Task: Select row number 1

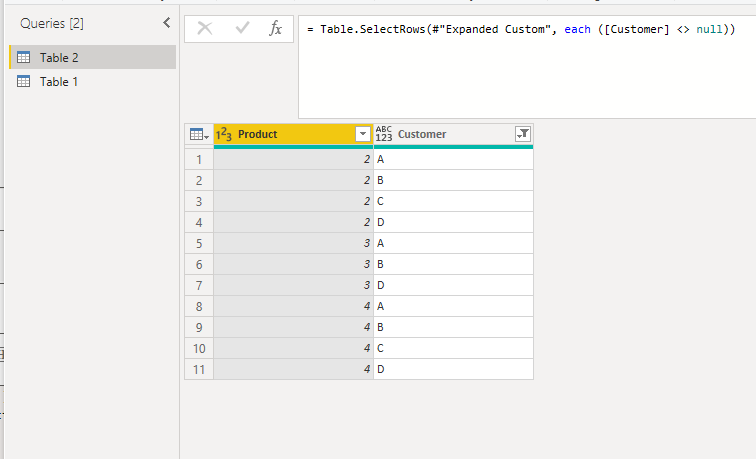Action: (199, 159)
